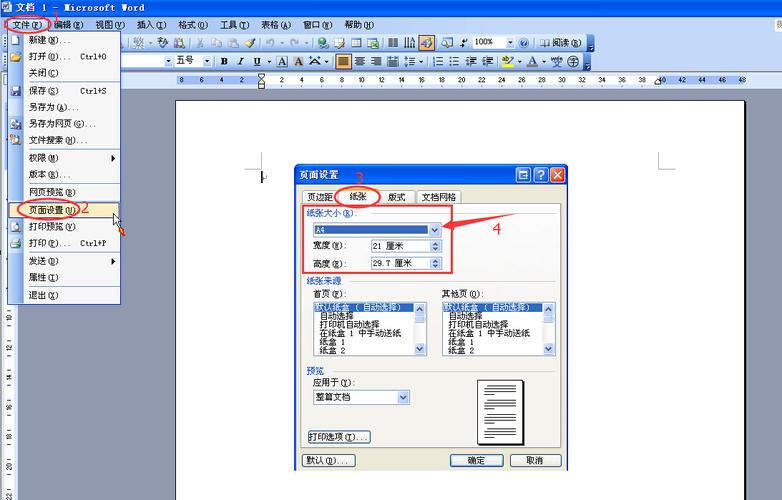Paste from the clipboard icon

click(233, 43)
